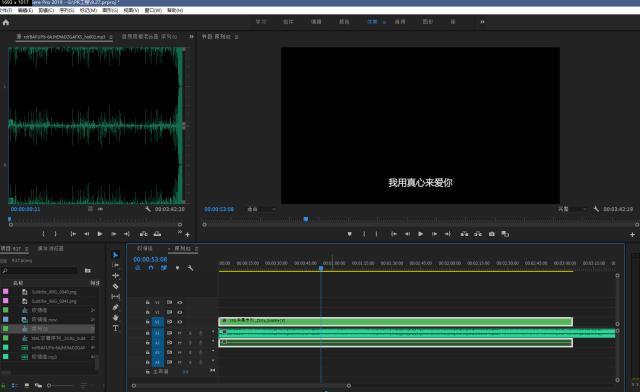Click Insert button in Source Monitor
640x392 pixels.
pyautogui.click(x=143, y=234)
